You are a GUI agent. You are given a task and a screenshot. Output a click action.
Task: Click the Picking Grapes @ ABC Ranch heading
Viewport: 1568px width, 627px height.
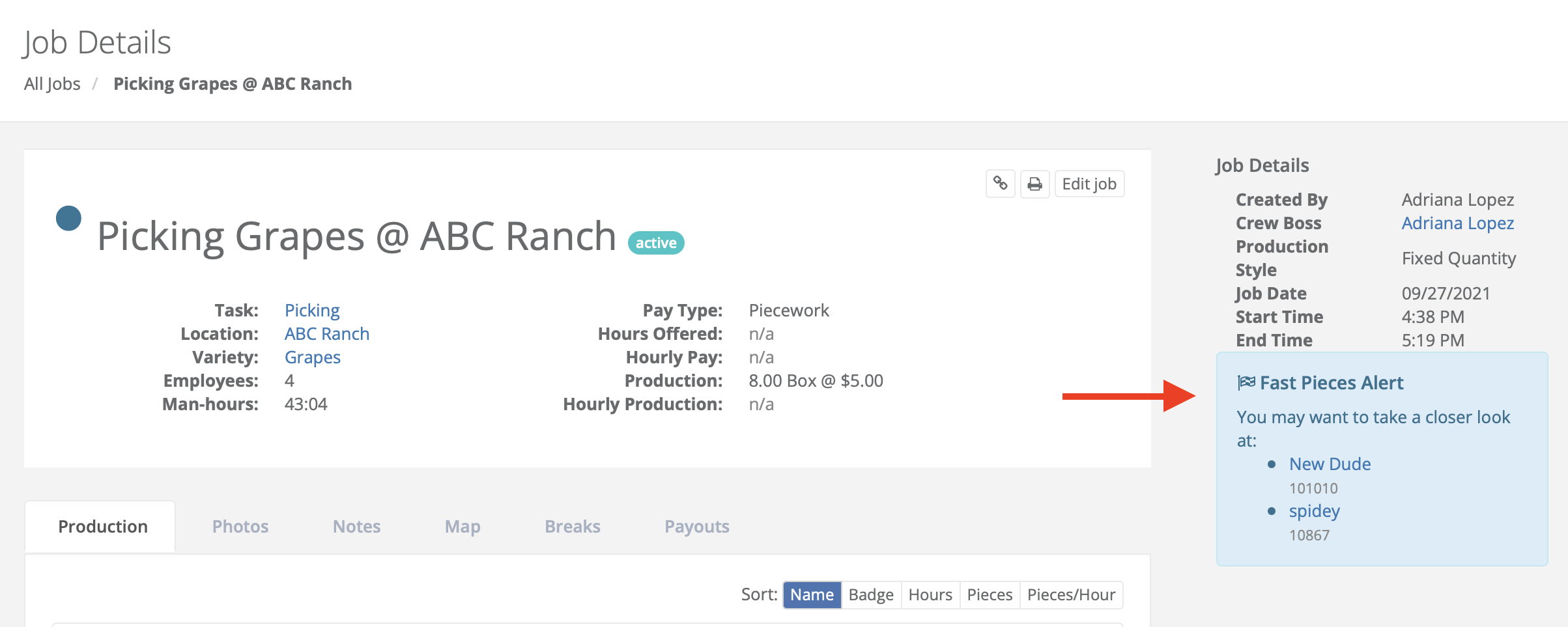[356, 236]
